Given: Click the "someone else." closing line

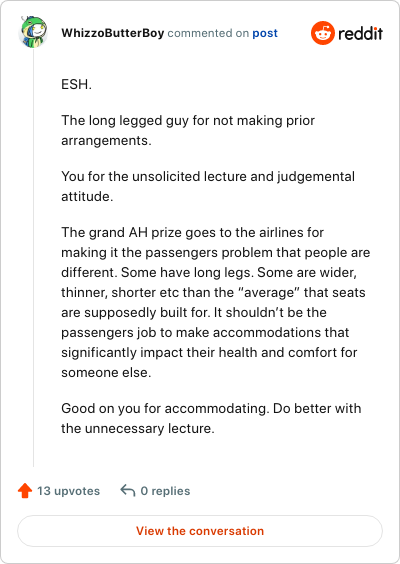Looking at the screenshot, I should pos(106,372).
